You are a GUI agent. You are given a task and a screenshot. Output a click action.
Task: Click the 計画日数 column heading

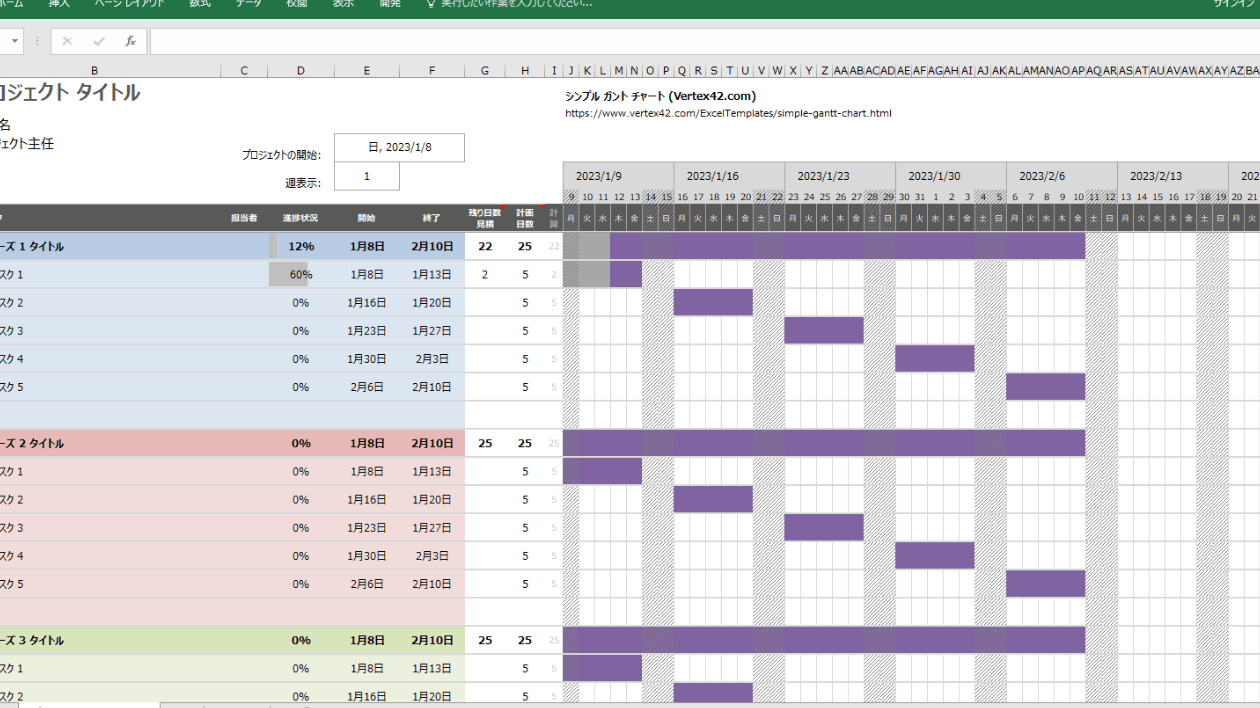tap(525, 218)
